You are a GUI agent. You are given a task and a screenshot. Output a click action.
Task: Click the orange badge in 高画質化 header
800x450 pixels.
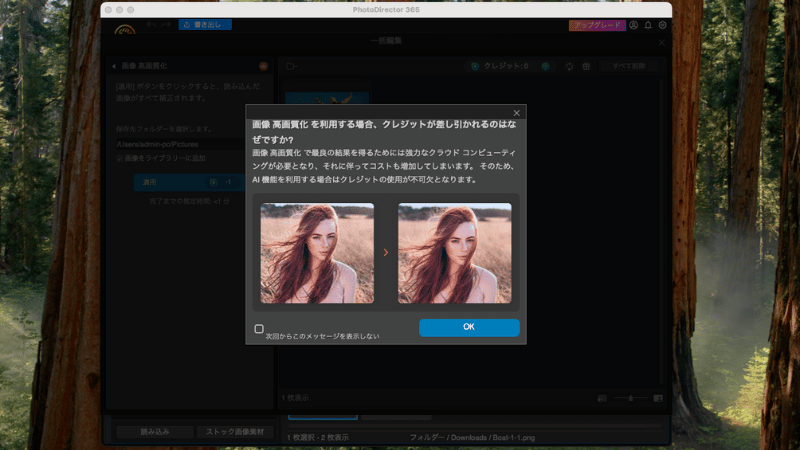(x=263, y=66)
